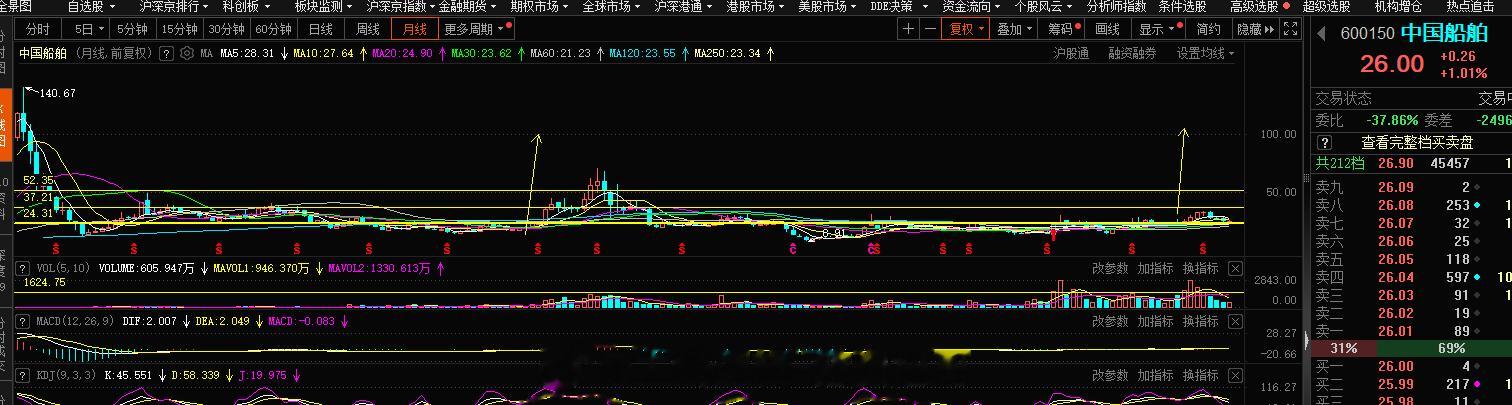1512x405 pixels.
Task: Zoom out chart with minus button
Action: coord(930,29)
